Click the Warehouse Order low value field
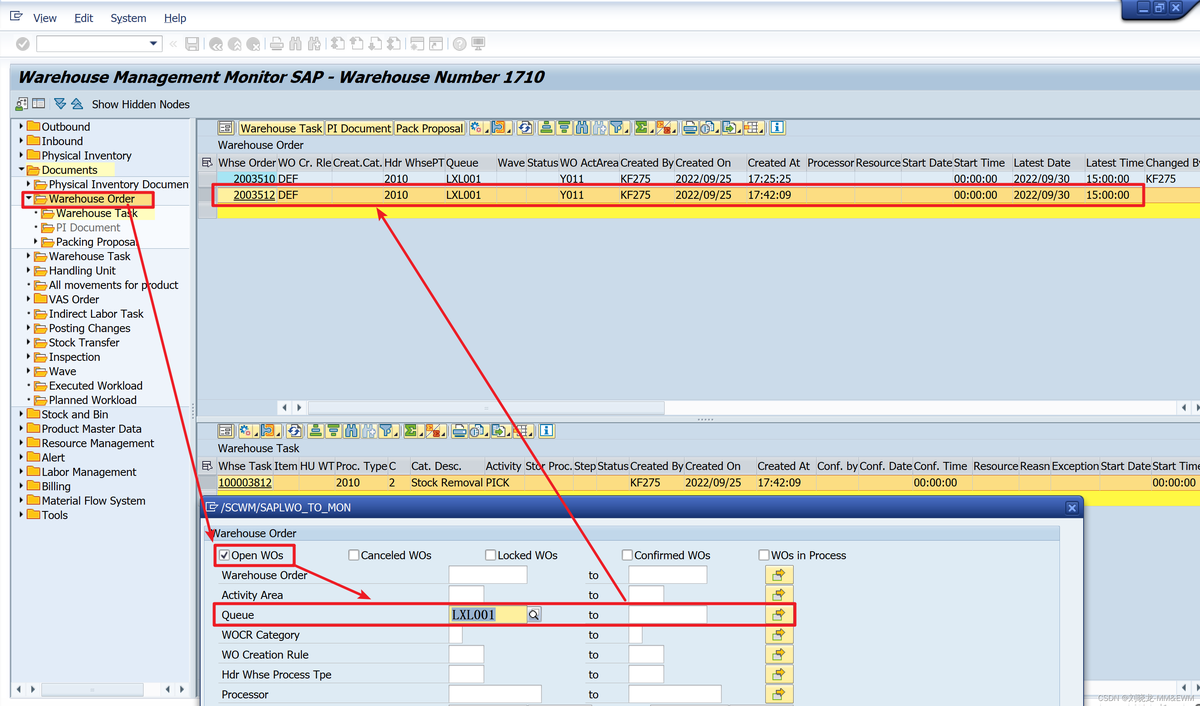The height and width of the screenshot is (706, 1200). pyautogui.click(x=487, y=575)
